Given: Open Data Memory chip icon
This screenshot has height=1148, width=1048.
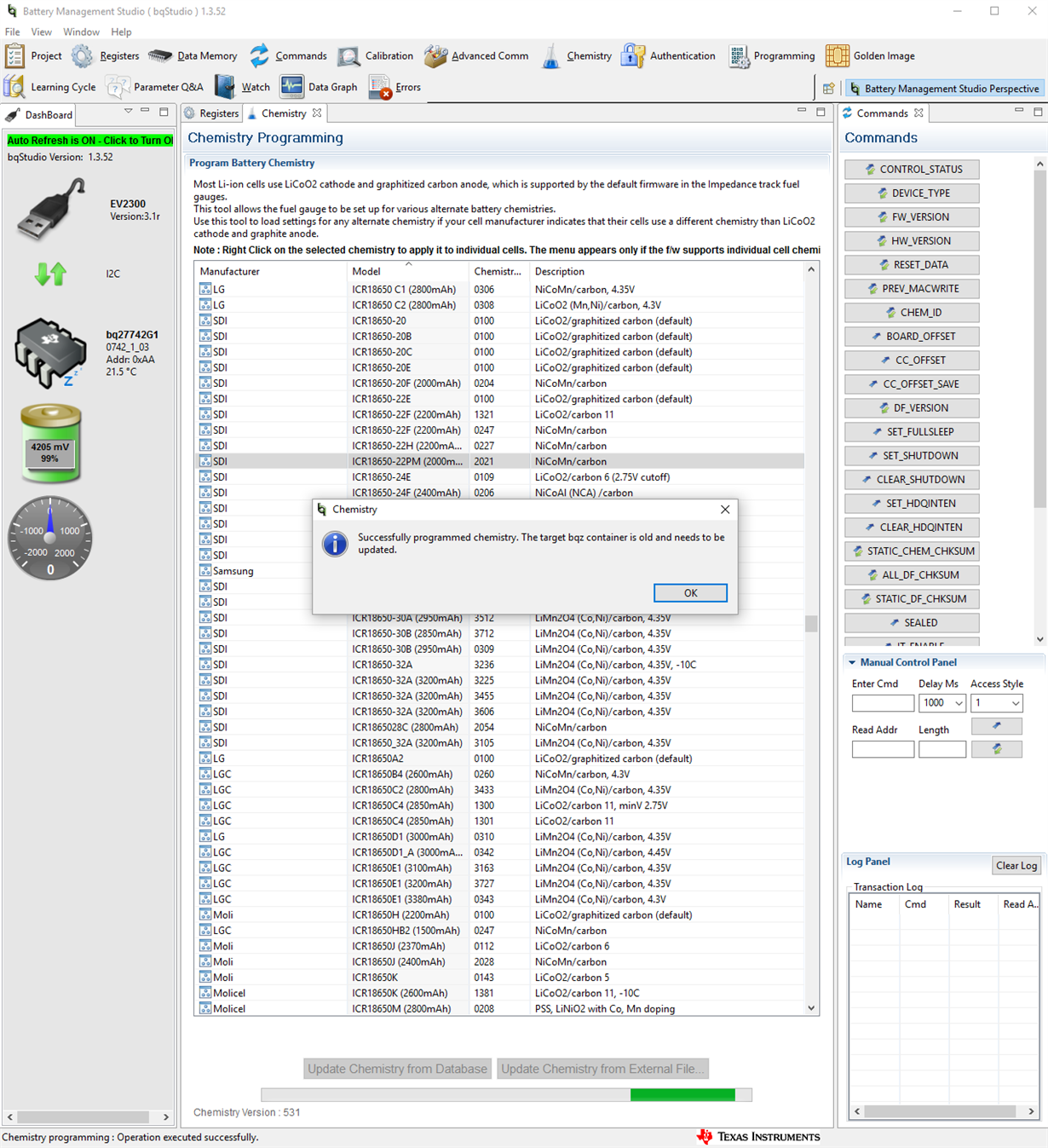Looking at the screenshot, I should pyautogui.click(x=159, y=56).
